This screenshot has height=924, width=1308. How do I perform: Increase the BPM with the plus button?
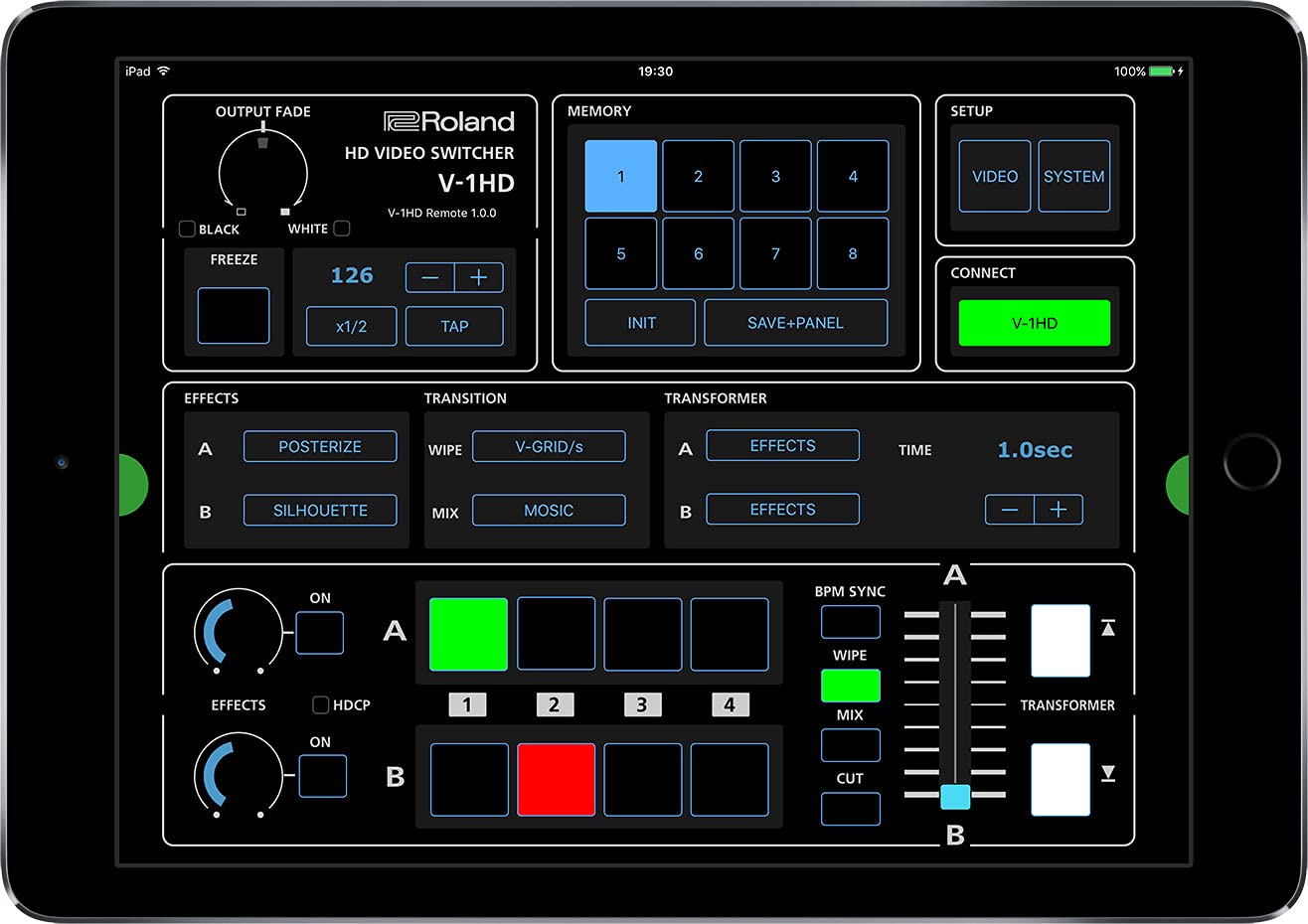click(x=479, y=277)
